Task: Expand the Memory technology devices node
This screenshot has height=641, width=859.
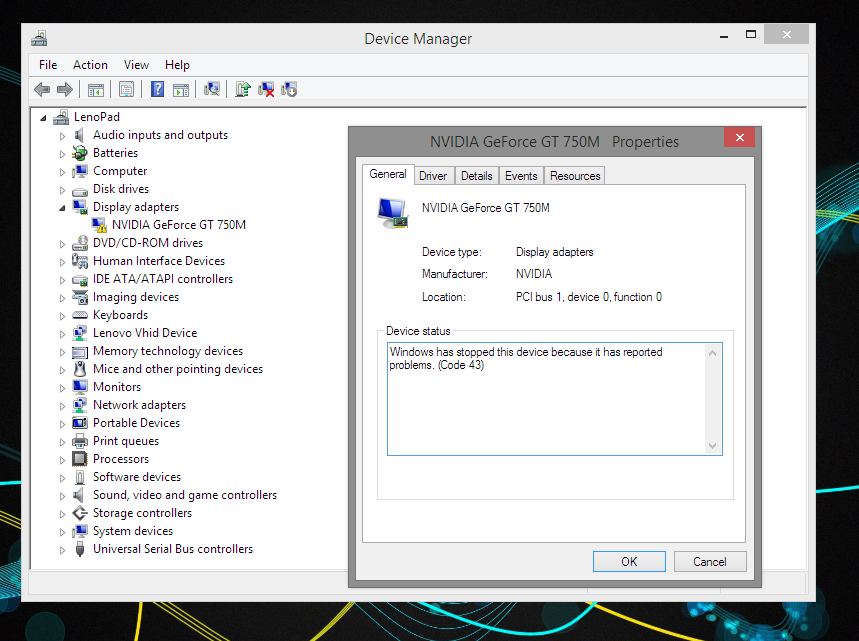Action: [x=62, y=351]
